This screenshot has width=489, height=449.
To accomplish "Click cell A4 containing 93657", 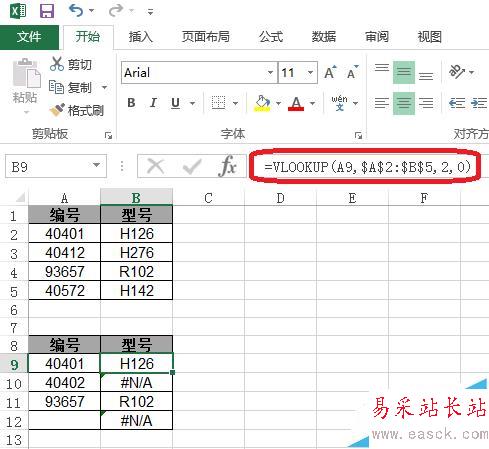I will tap(65, 272).
